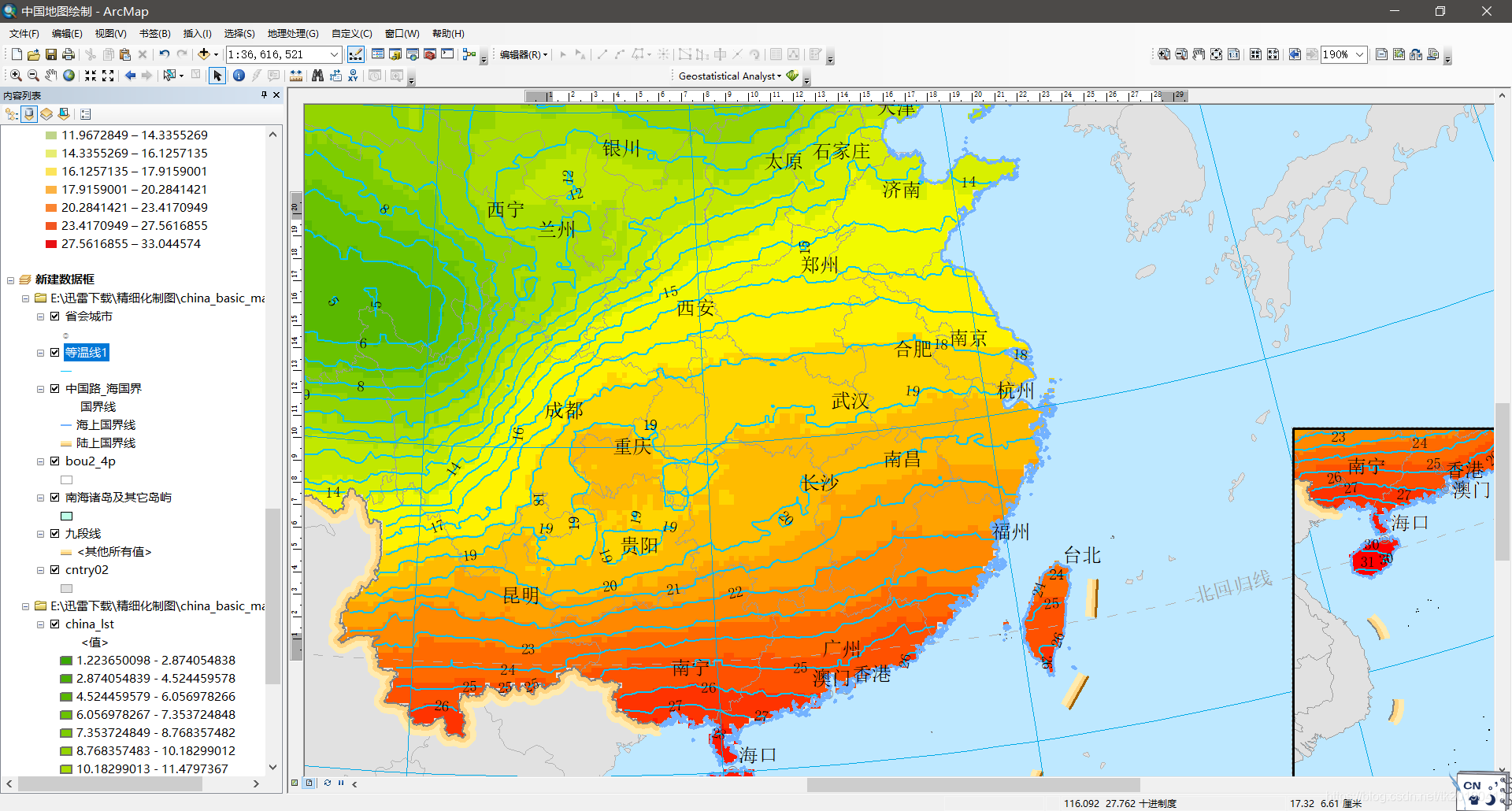Viewport: 1512px width, 811px height.
Task: Click Fixed Zoom In icon
Action: [x=91, y=76]
